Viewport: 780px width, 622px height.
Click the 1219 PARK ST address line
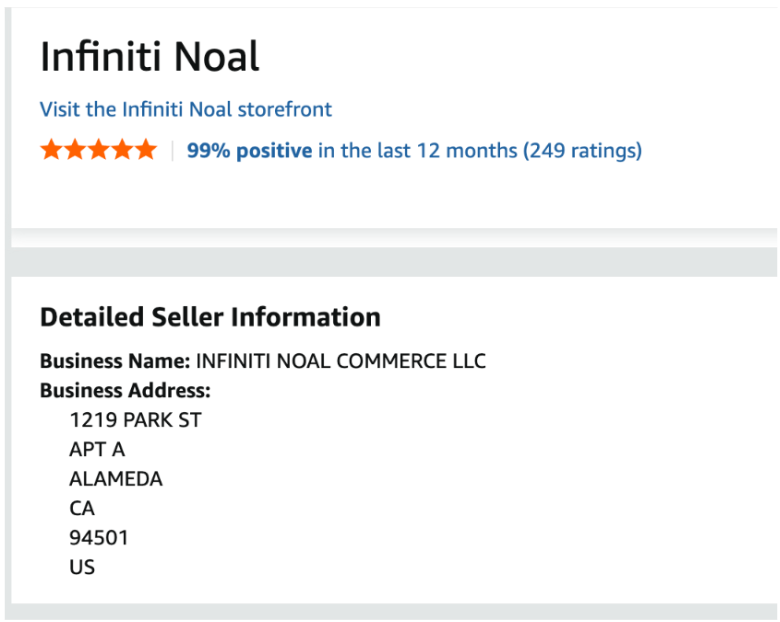pos(135,420)
